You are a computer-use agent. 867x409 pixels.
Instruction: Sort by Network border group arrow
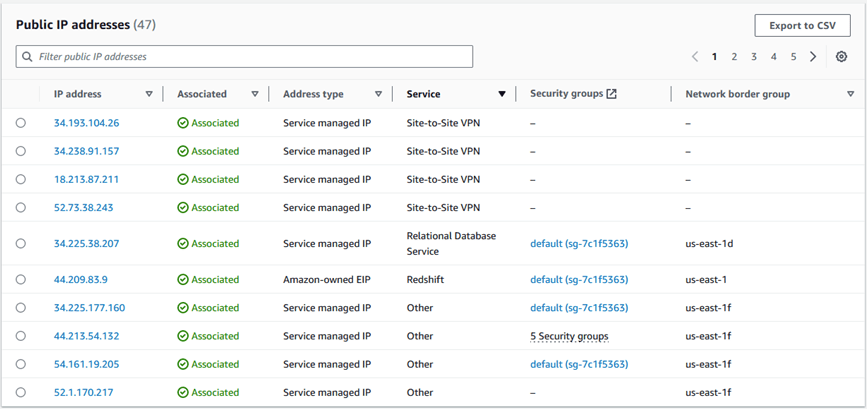850,94
